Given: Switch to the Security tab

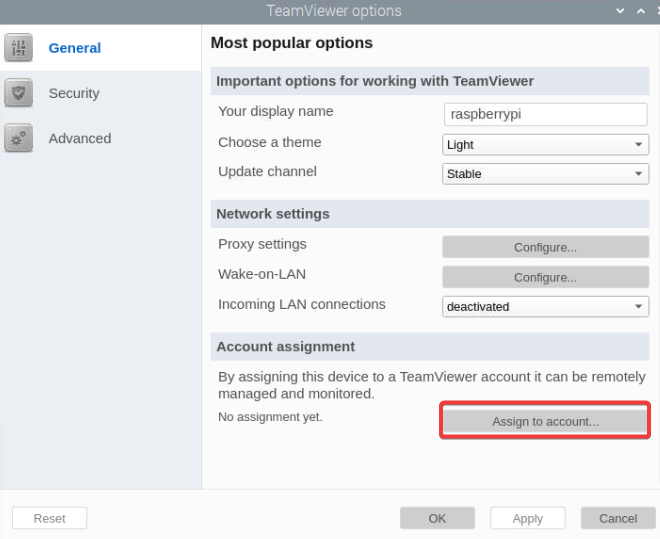Looking at the screenshot, I should [x=74, y=93].
